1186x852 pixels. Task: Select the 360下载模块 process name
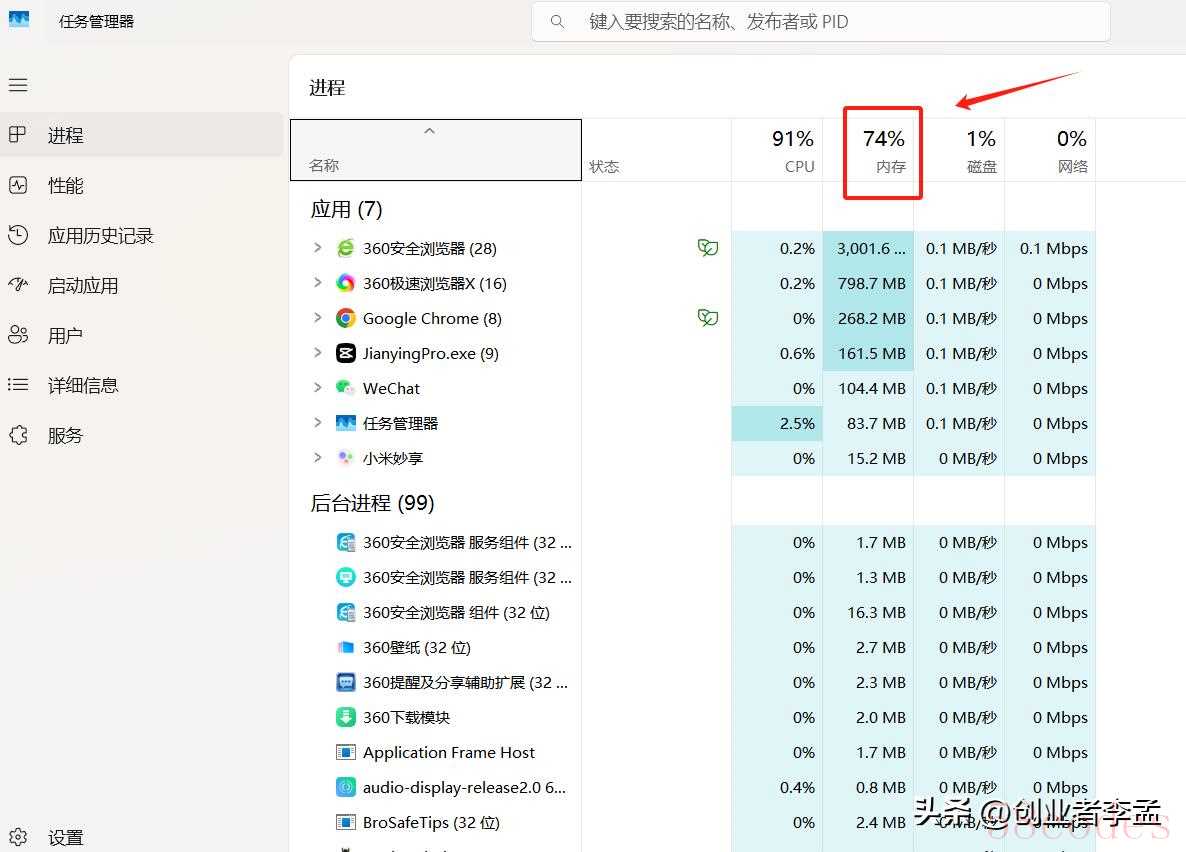click(x=406, y=717)
